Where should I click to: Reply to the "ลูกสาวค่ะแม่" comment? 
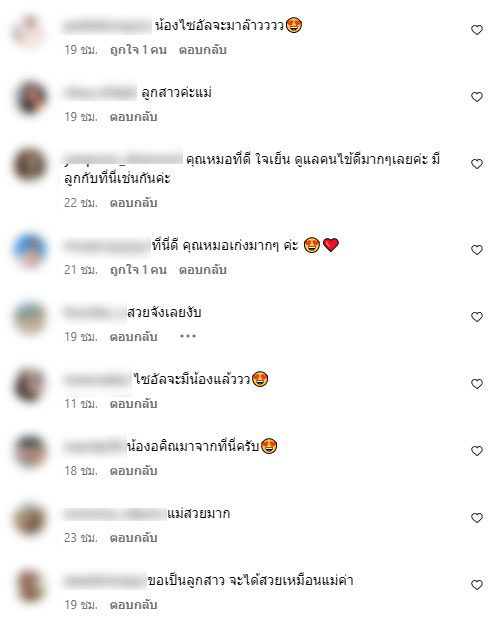point(133,117)
